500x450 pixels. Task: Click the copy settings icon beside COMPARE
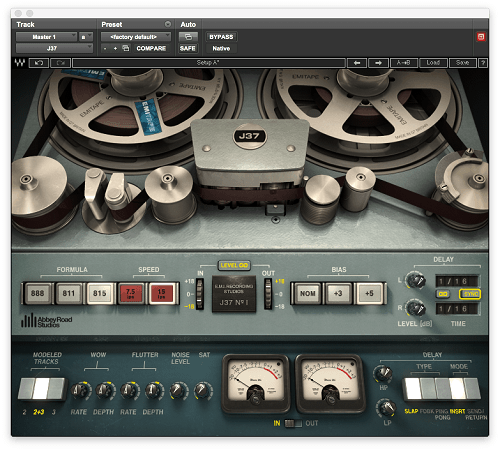[x=126, y=48]
